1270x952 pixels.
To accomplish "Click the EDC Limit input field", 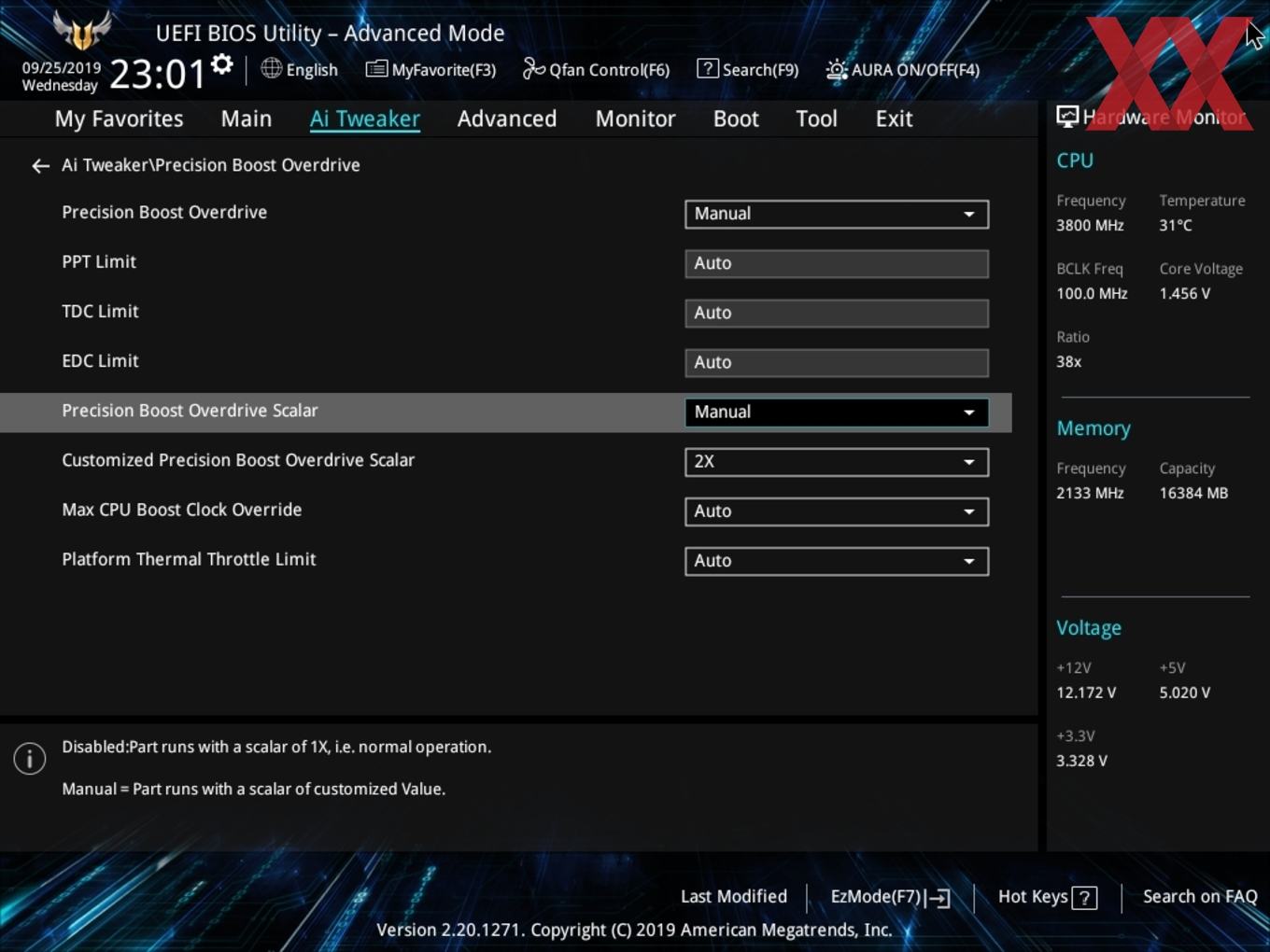I will pos(837,362).
